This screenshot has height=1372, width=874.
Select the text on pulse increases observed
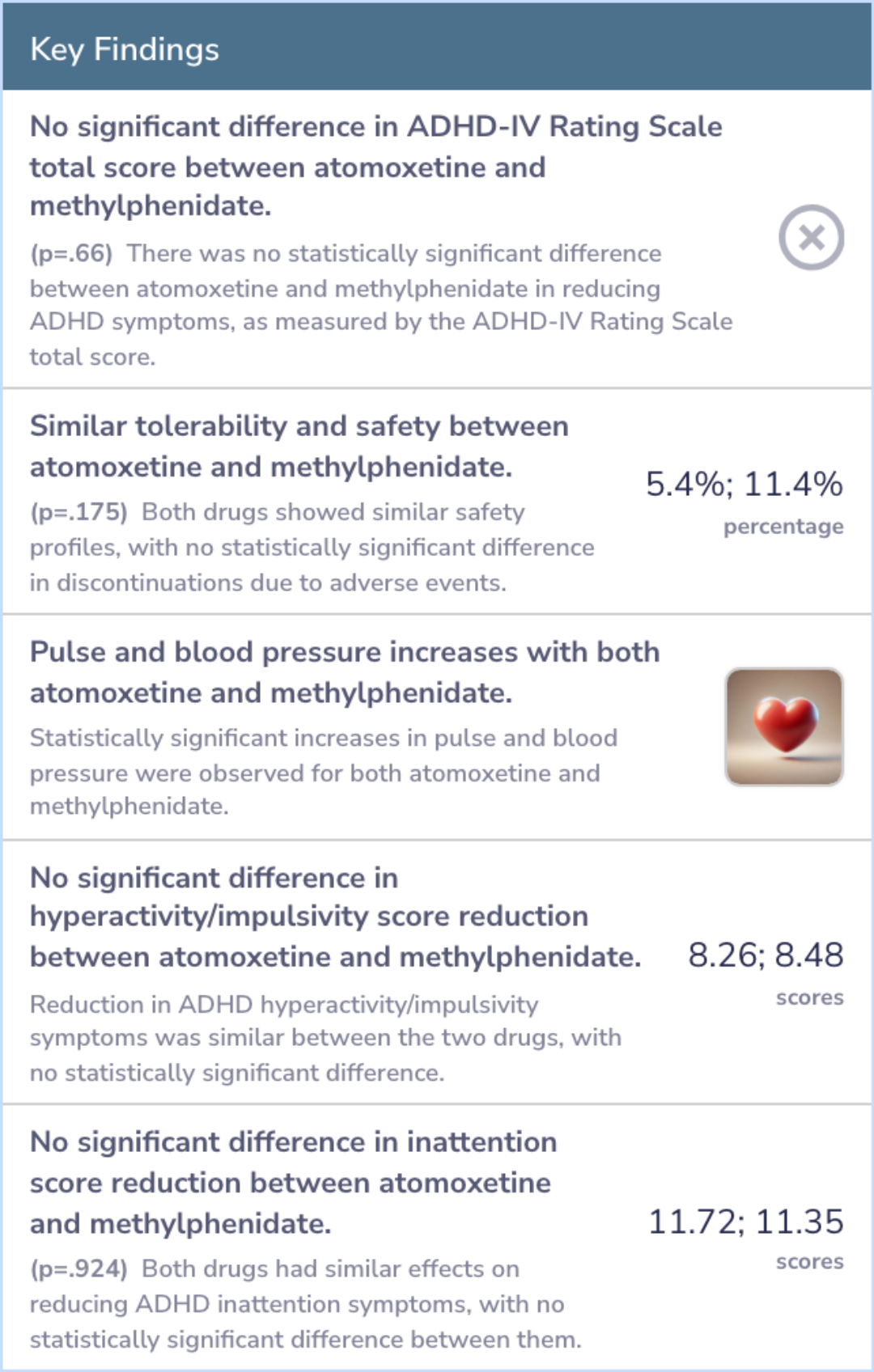pos(324,772)
